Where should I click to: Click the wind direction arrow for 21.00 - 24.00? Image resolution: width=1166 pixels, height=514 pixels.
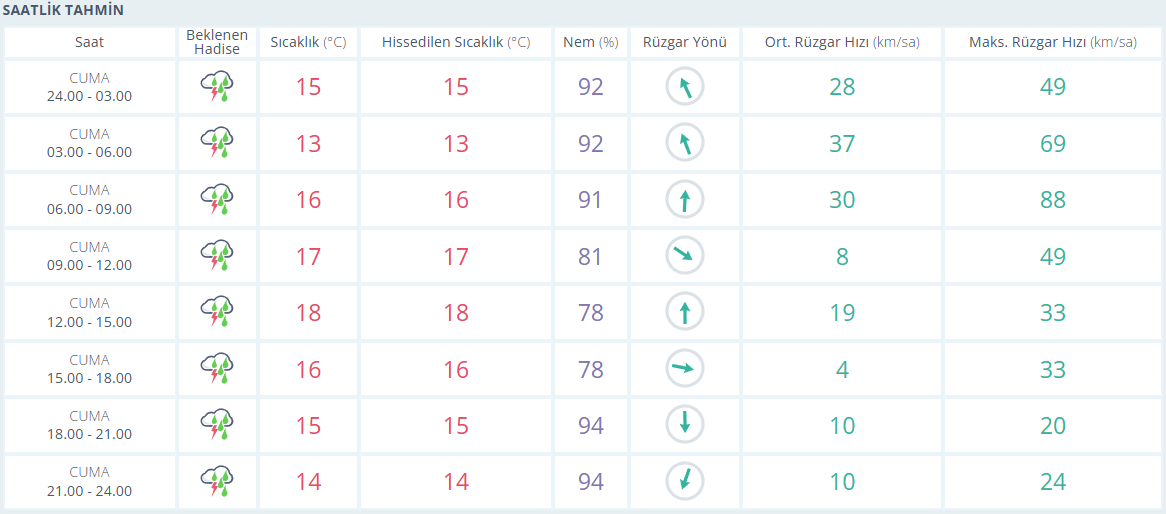[685, 481]
